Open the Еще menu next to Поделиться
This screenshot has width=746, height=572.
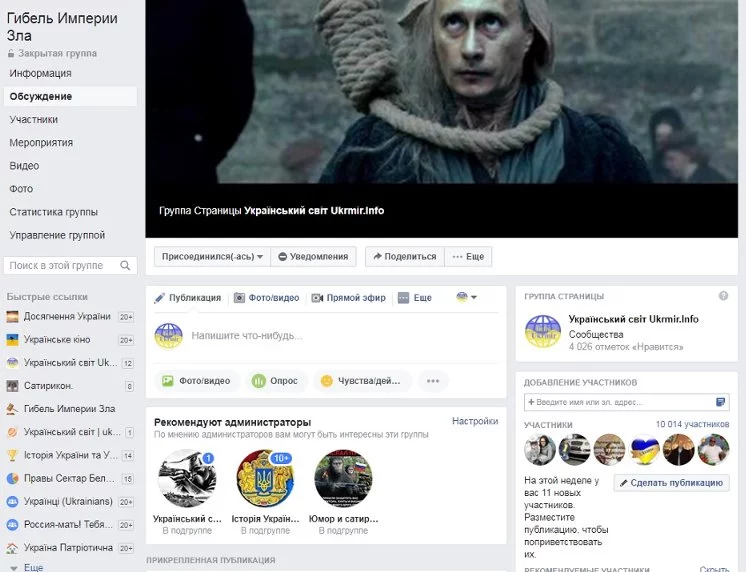pyautogui.click(x=468, y=256)
